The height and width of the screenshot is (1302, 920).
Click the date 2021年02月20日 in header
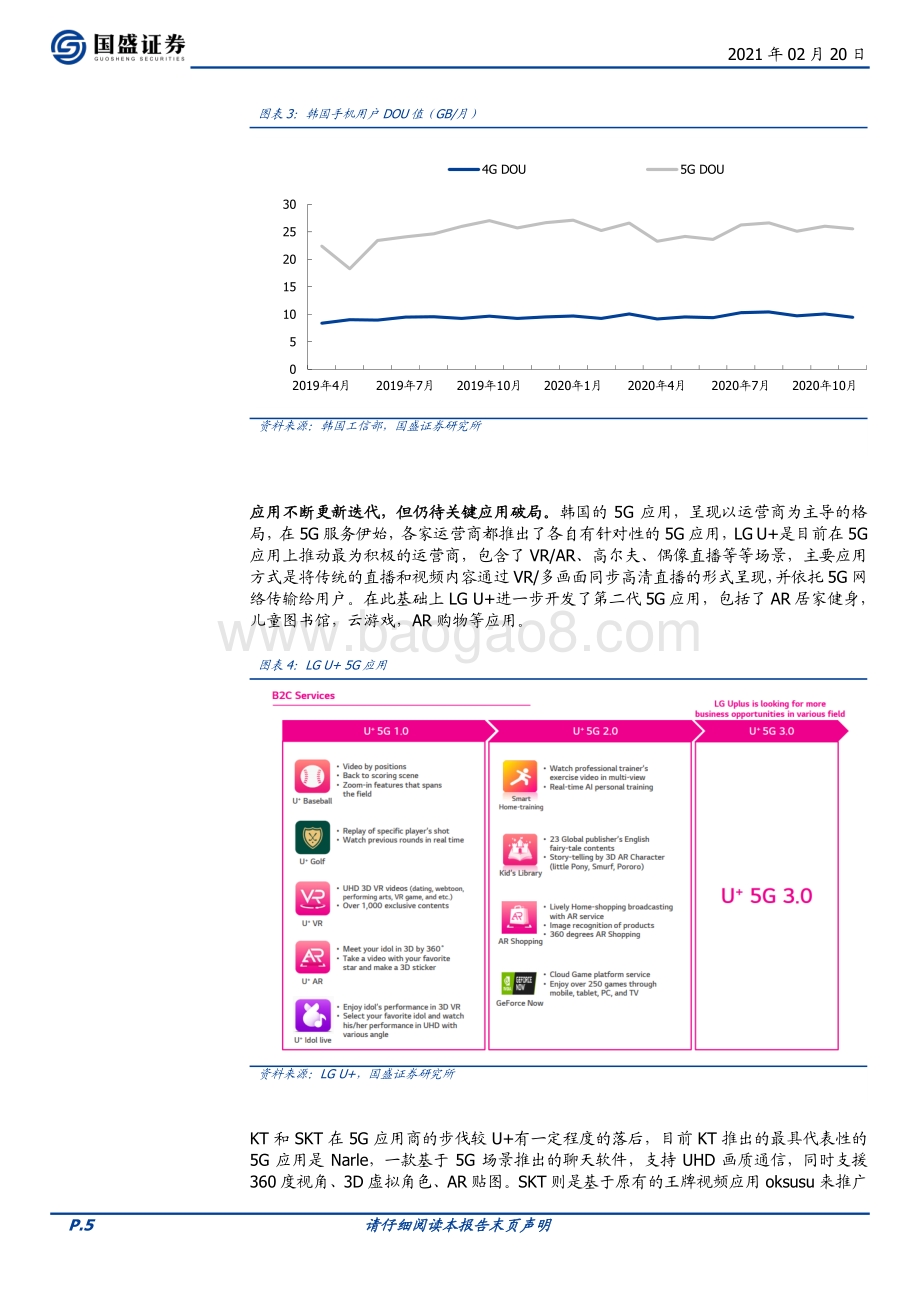click(x=797, y=55)
